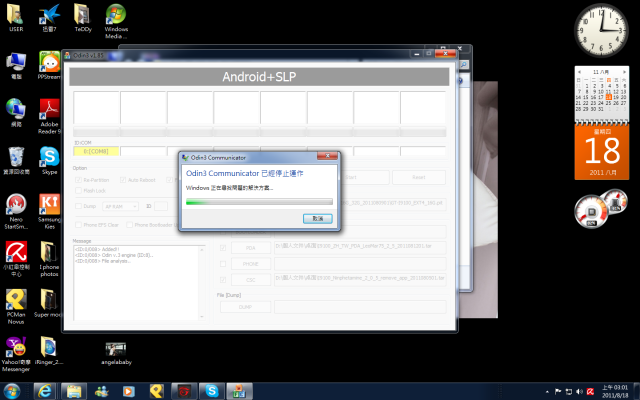Switch to Skype in the taskbar
640x400 pixels.
[x=212, y=391]
